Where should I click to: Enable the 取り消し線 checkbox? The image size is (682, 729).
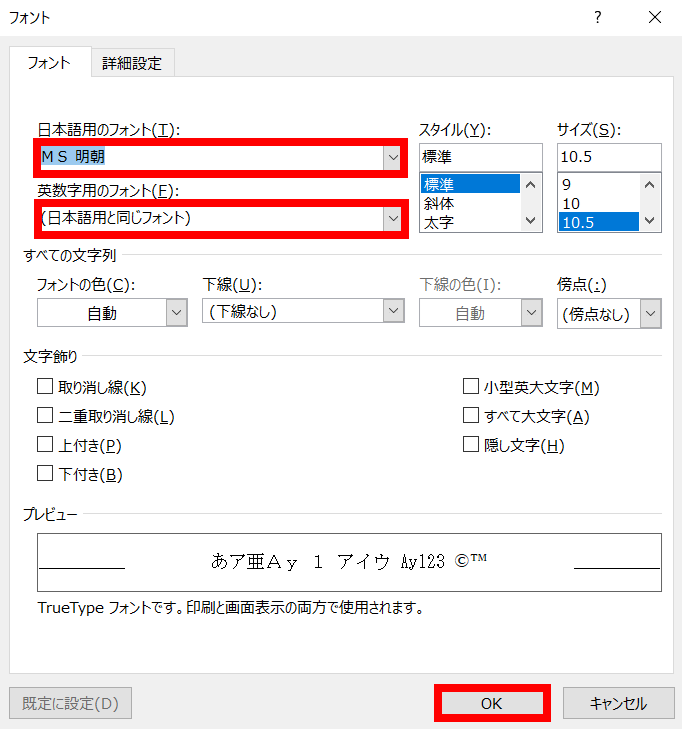coord(45,386)
